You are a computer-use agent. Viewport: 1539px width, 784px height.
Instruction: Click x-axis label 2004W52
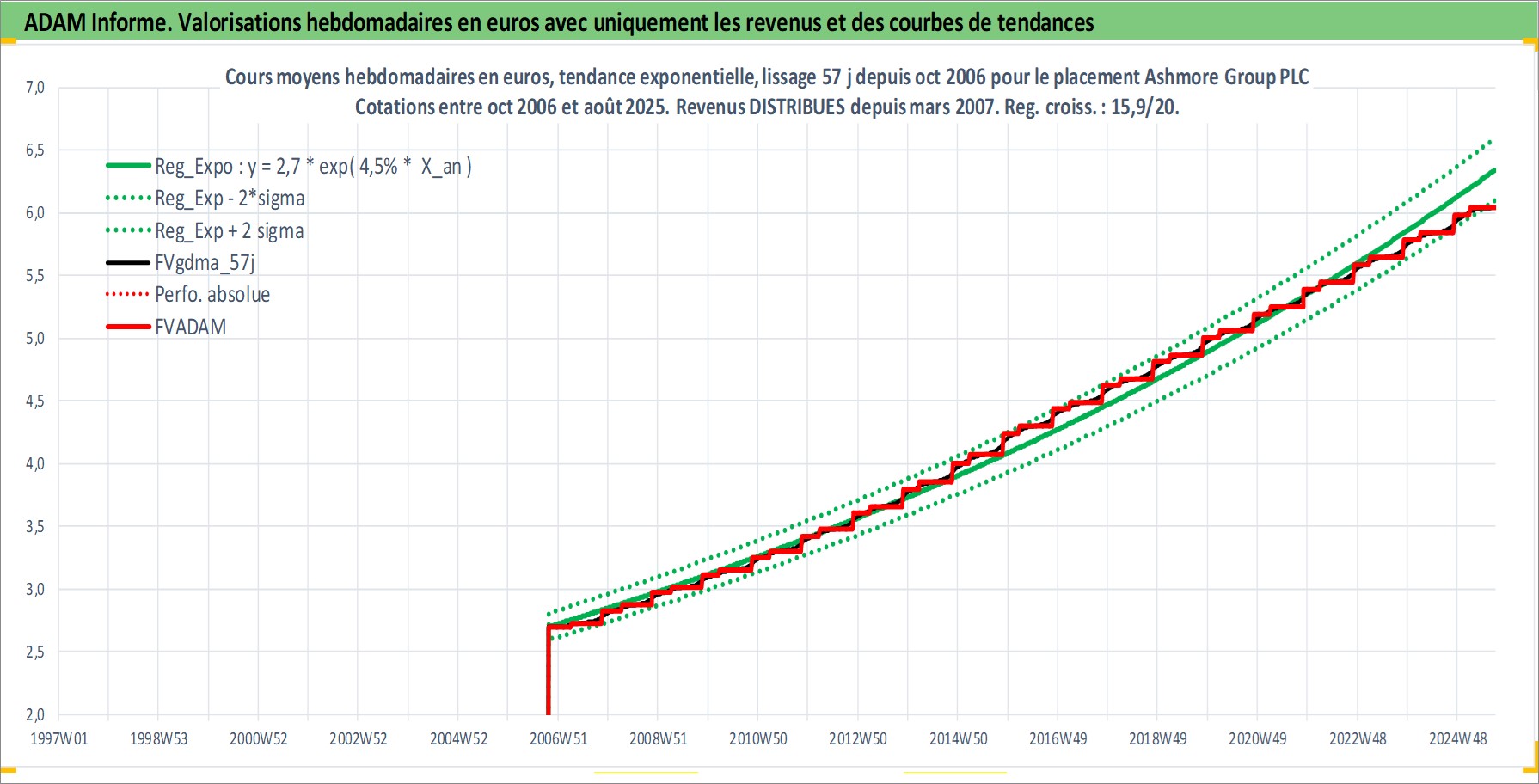point(458,738)
